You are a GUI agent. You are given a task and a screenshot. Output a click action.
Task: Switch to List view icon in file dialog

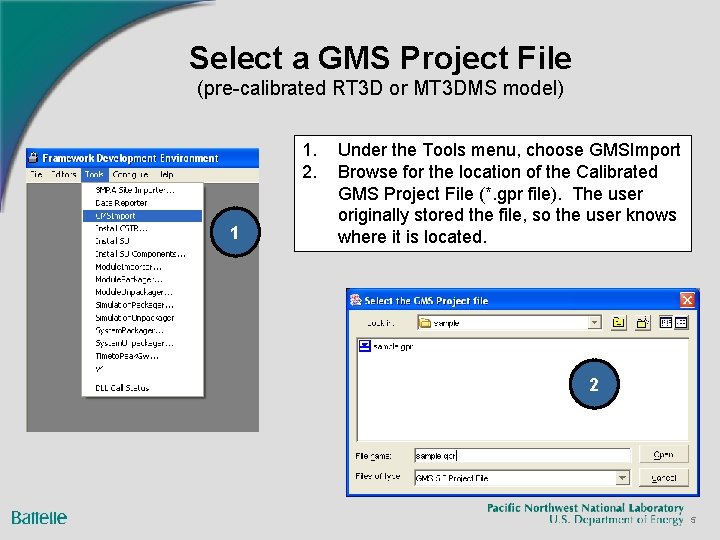click(665, 323)
